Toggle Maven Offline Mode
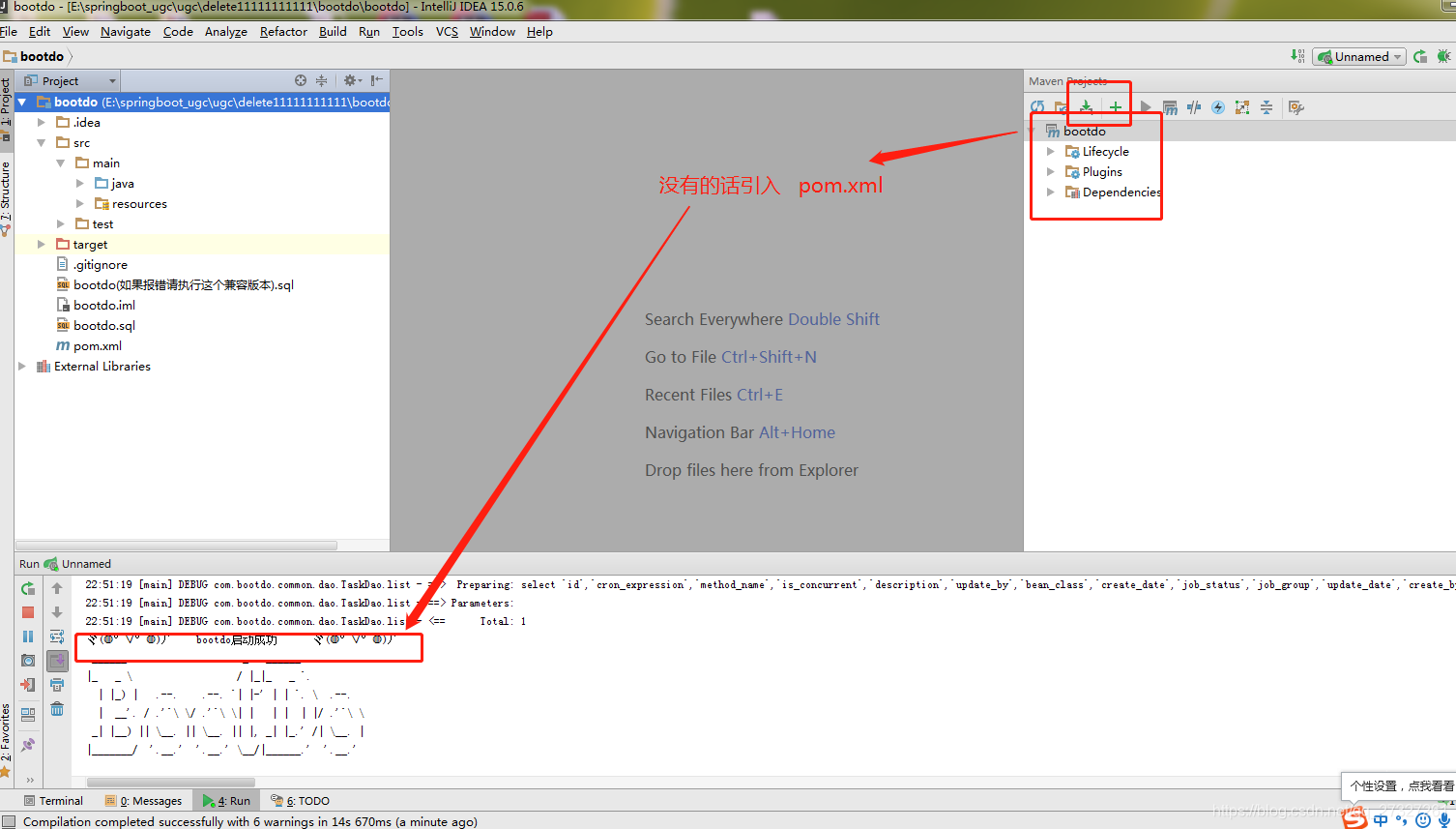 (1194, 107)
